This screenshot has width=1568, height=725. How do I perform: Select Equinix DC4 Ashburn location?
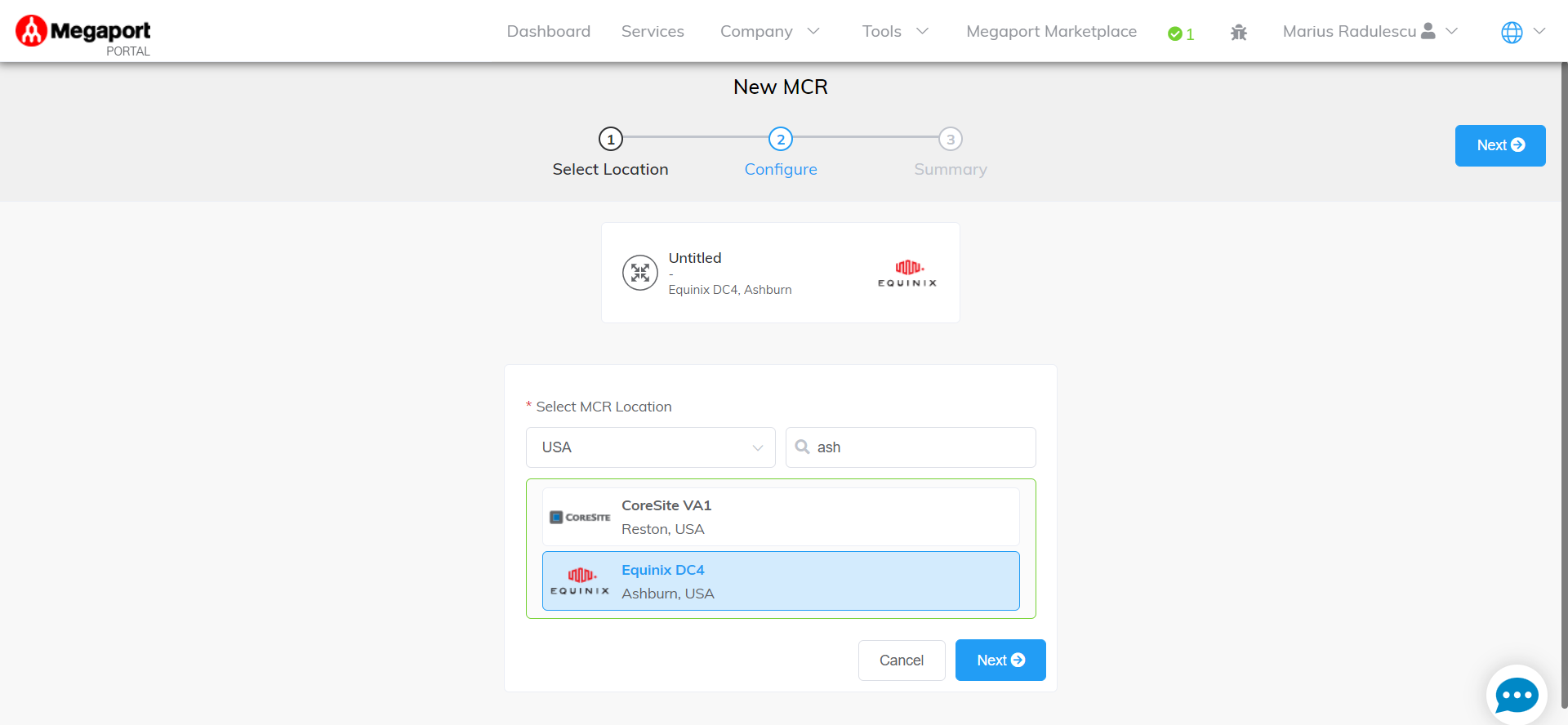click(781, 581)
